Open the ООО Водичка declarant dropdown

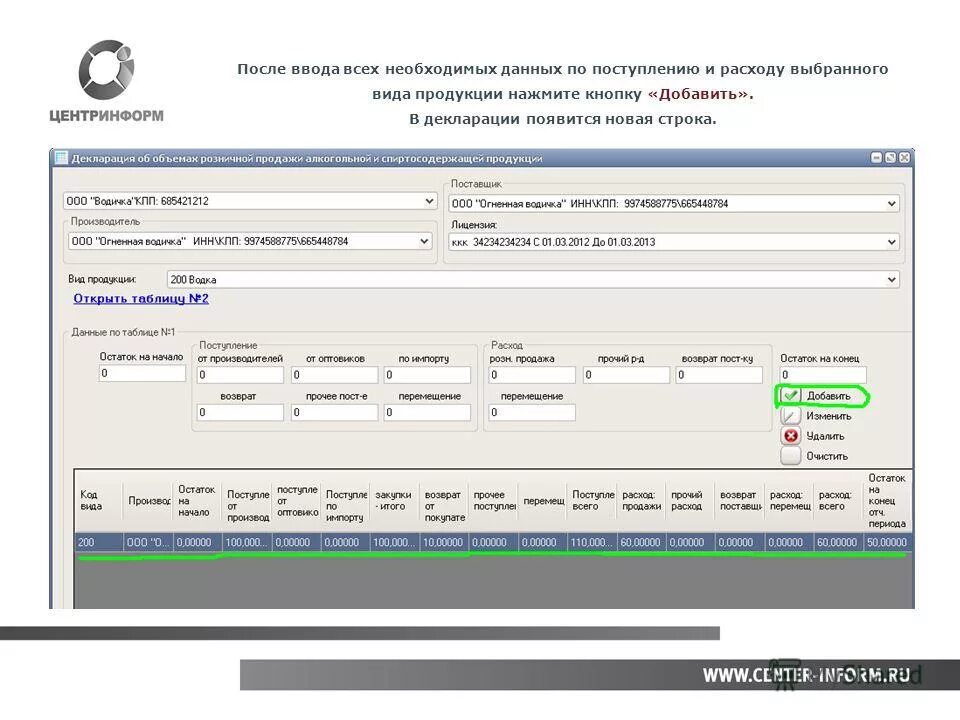coord(428,200)
